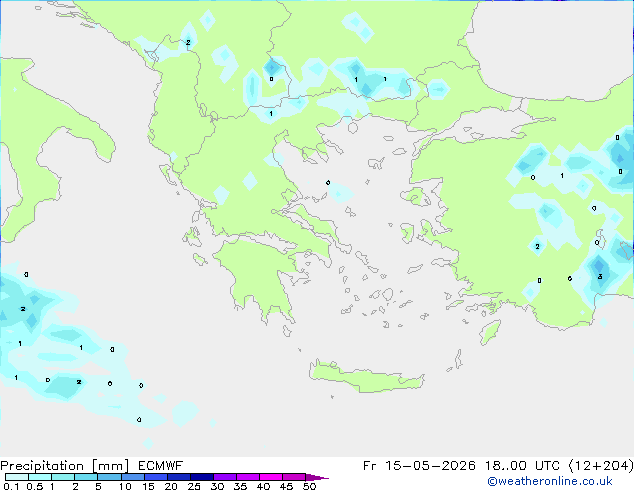Click the '0' value in the northern Aegean Sea
This screenshot has width=634, height=490.
pos(328,183)
